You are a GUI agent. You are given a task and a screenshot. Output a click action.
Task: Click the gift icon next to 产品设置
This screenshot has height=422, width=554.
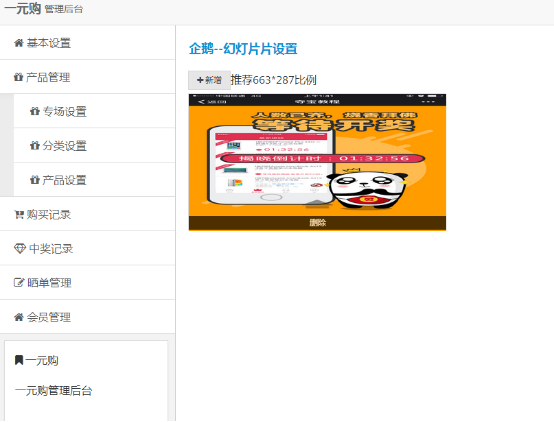tap(35, 180)
